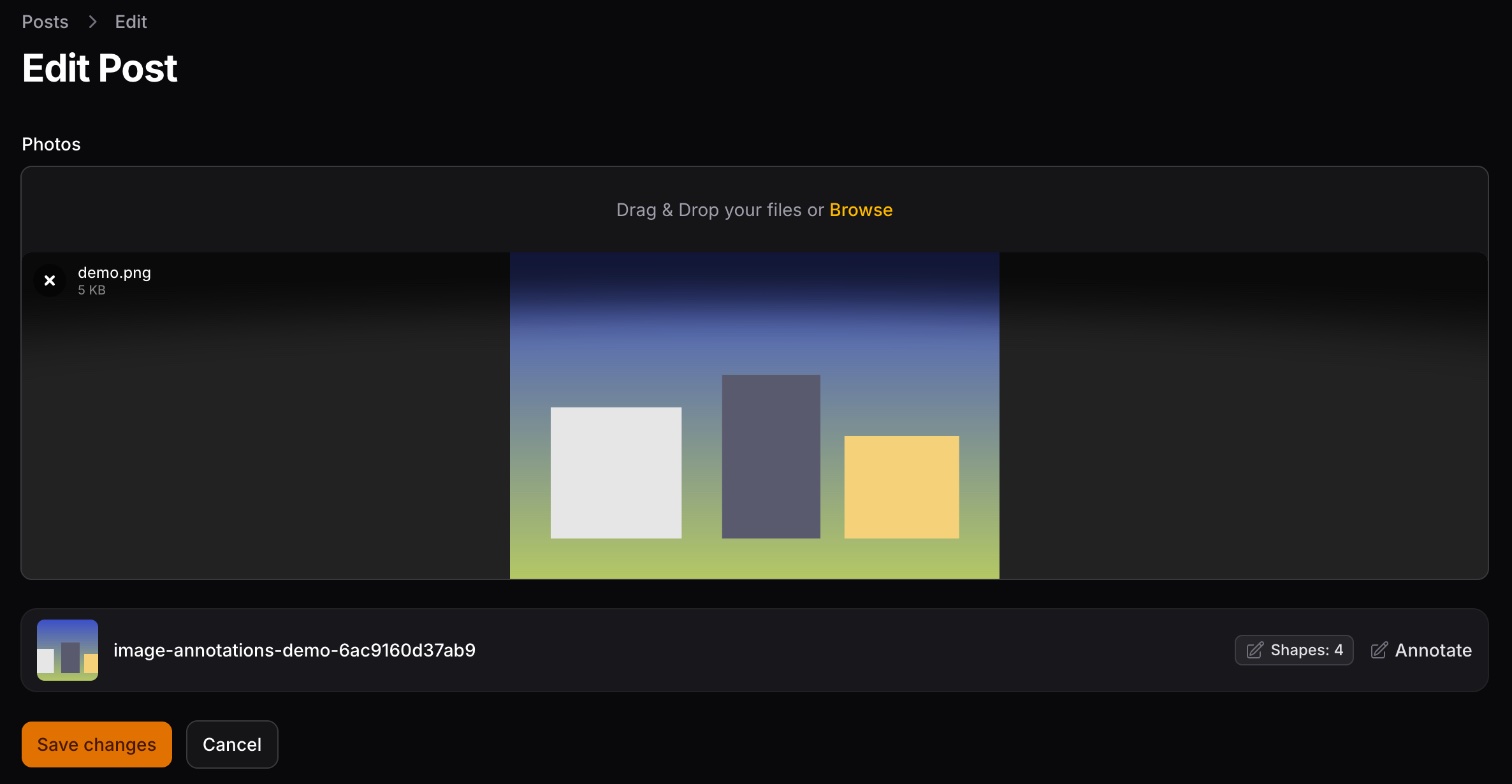Click the demo.png file name
The image size is (1512, 784).
click(114, 273)
